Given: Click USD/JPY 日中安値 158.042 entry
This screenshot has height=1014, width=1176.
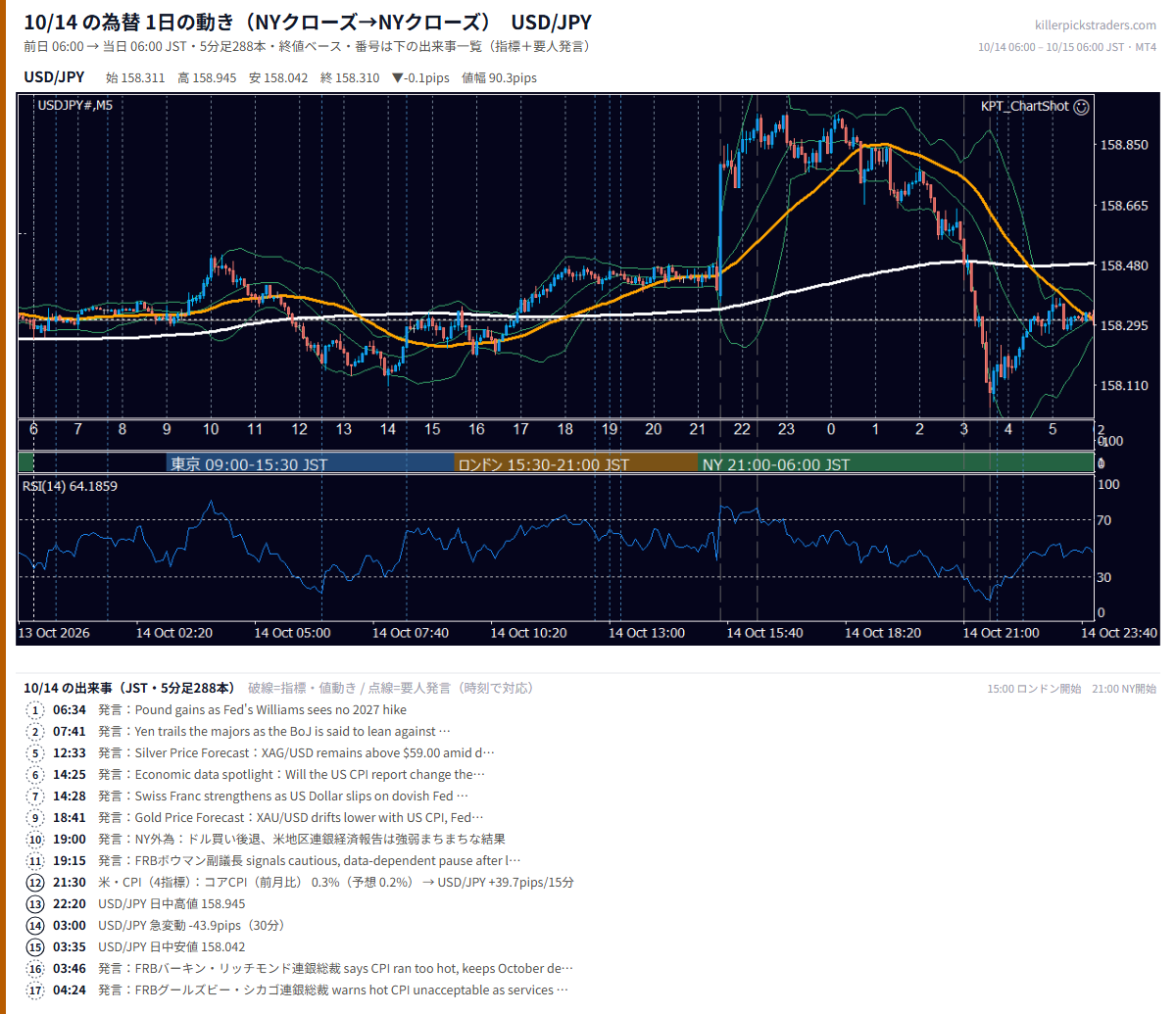Looking at the screenshot, I should [171, 947].
